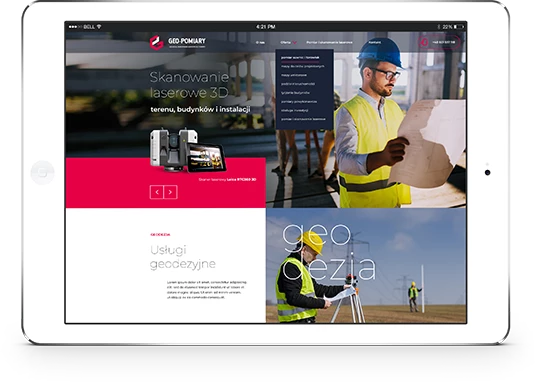The height and width of the screenshot is (382, 535).
Task: Click the 'Usługi geodezyjne' heading
Action: pyautogui.click(x=183, y=257)
